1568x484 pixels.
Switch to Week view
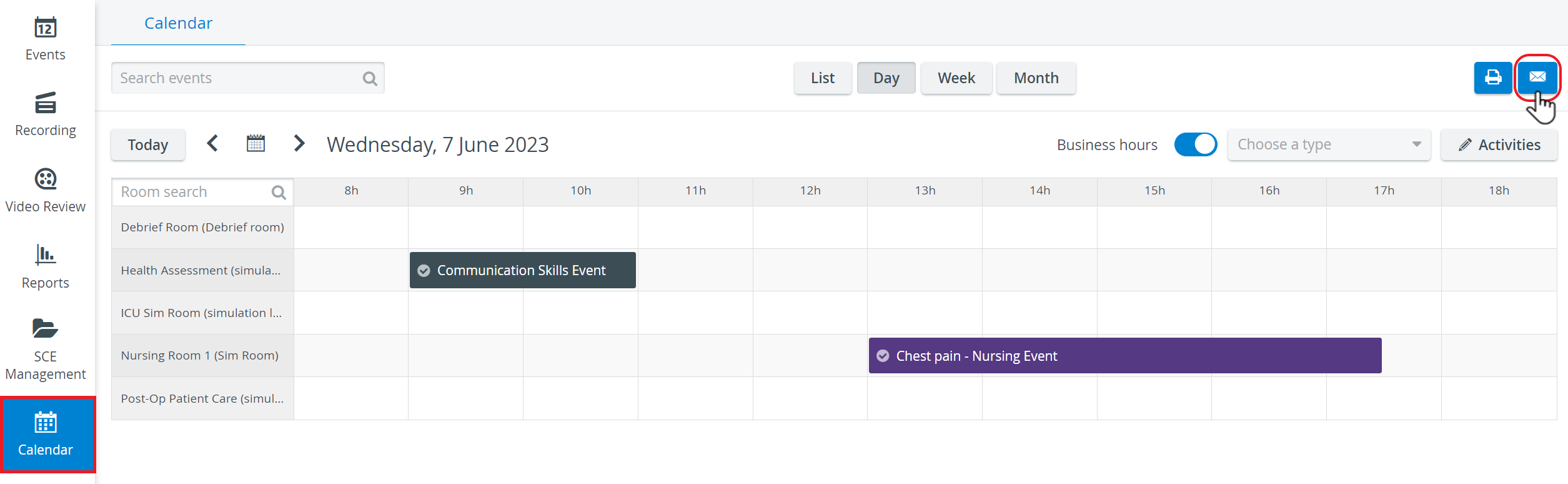[956, 78]
